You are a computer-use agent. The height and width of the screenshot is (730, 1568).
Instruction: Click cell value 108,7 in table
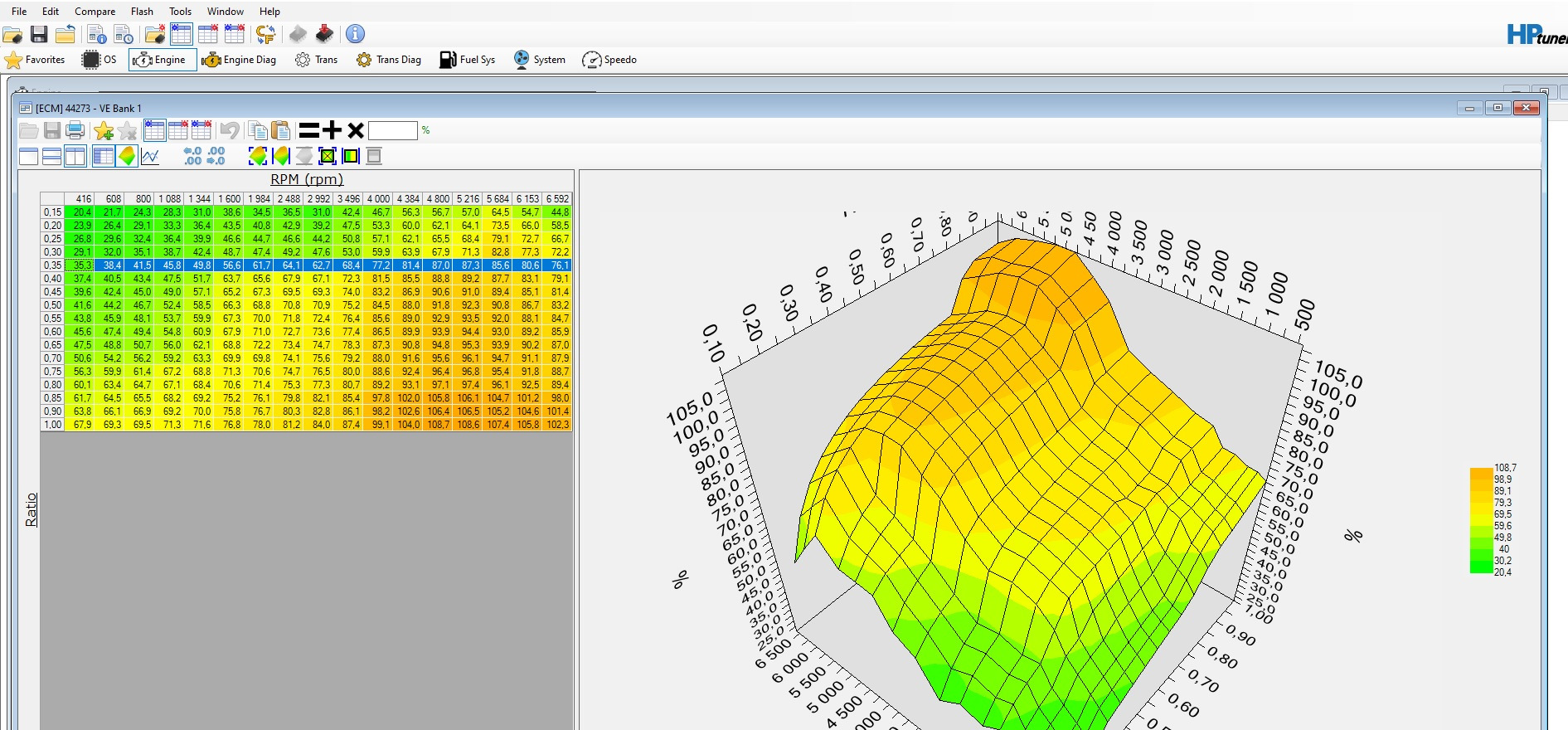438,425
